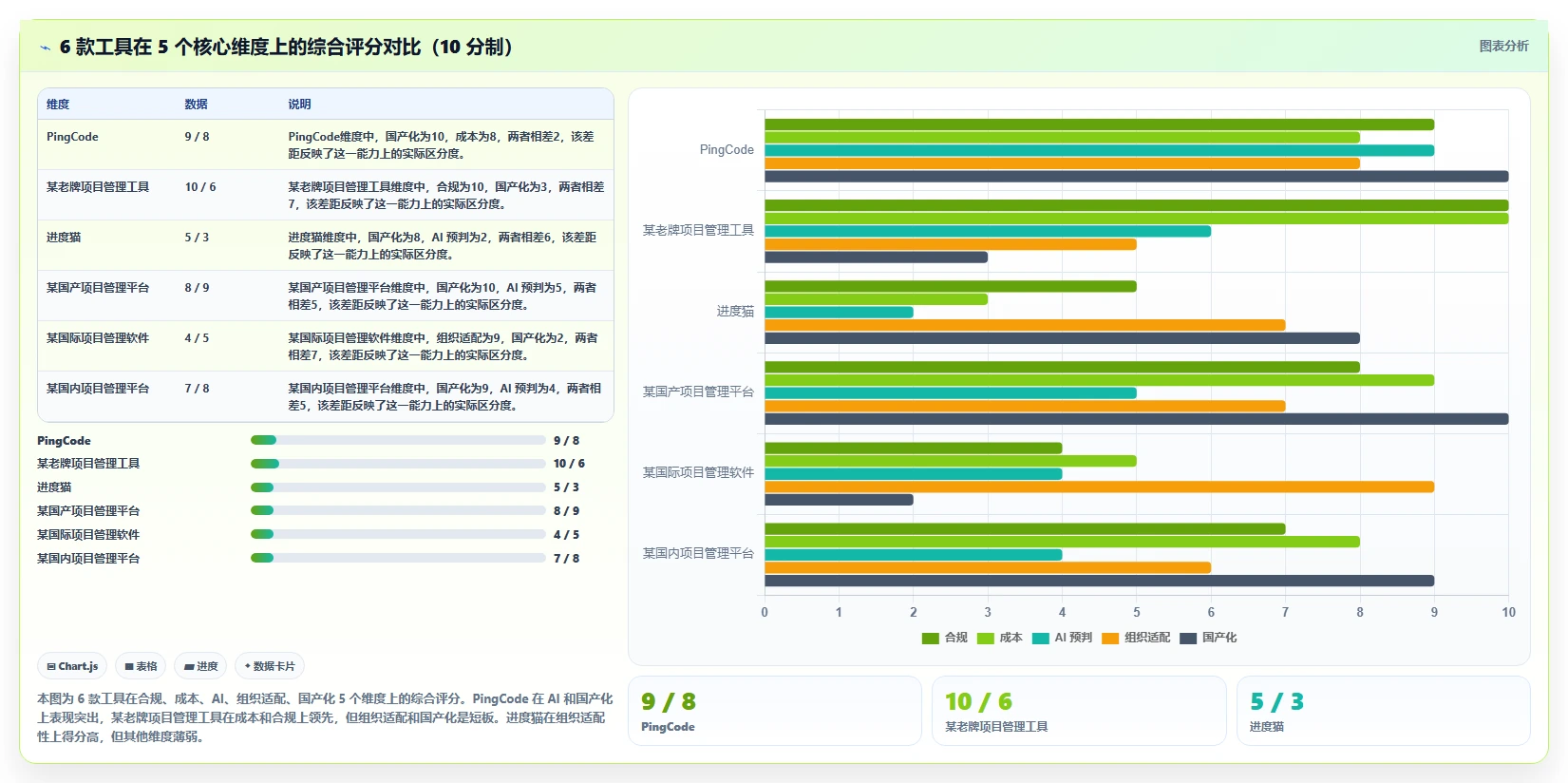Click the 说明 column header
Screen dimensions: 1568x783
click(299, 105)
